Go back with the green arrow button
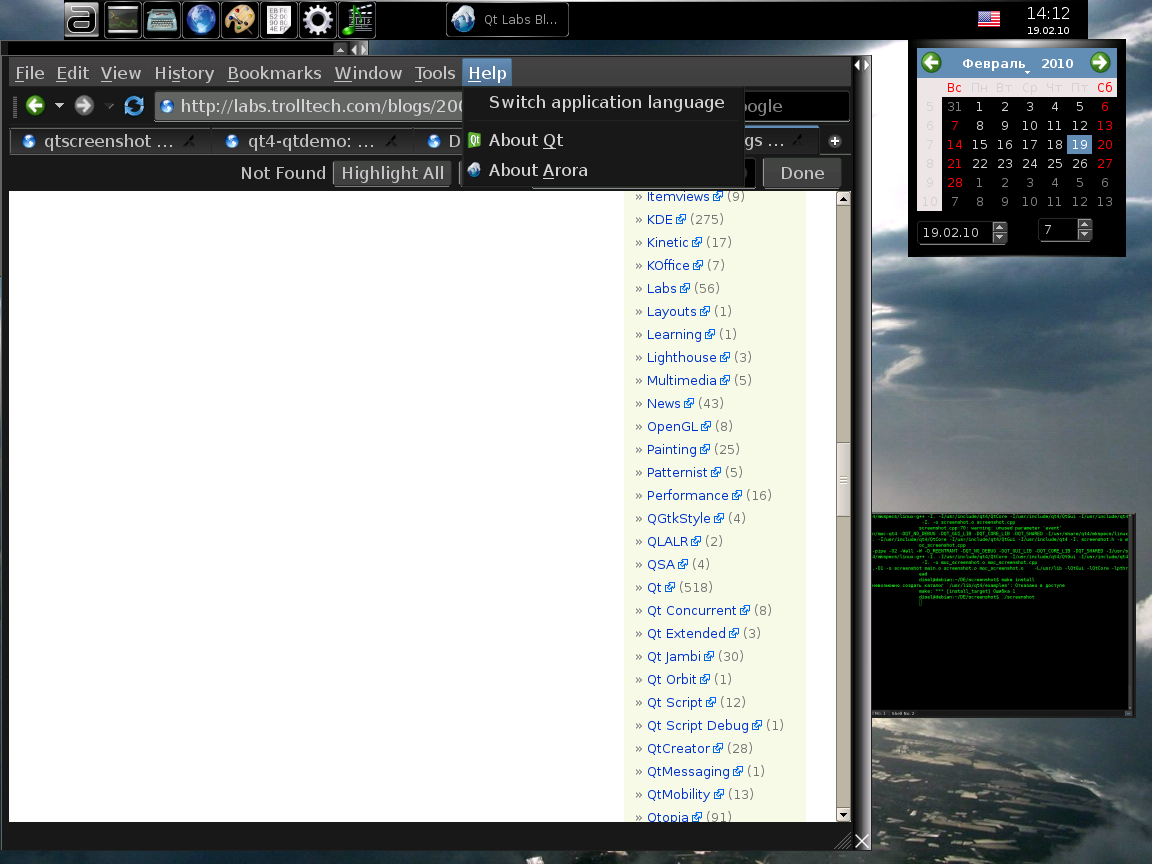The width and height of the screenshot is (1152, 864). pos(35,106)
